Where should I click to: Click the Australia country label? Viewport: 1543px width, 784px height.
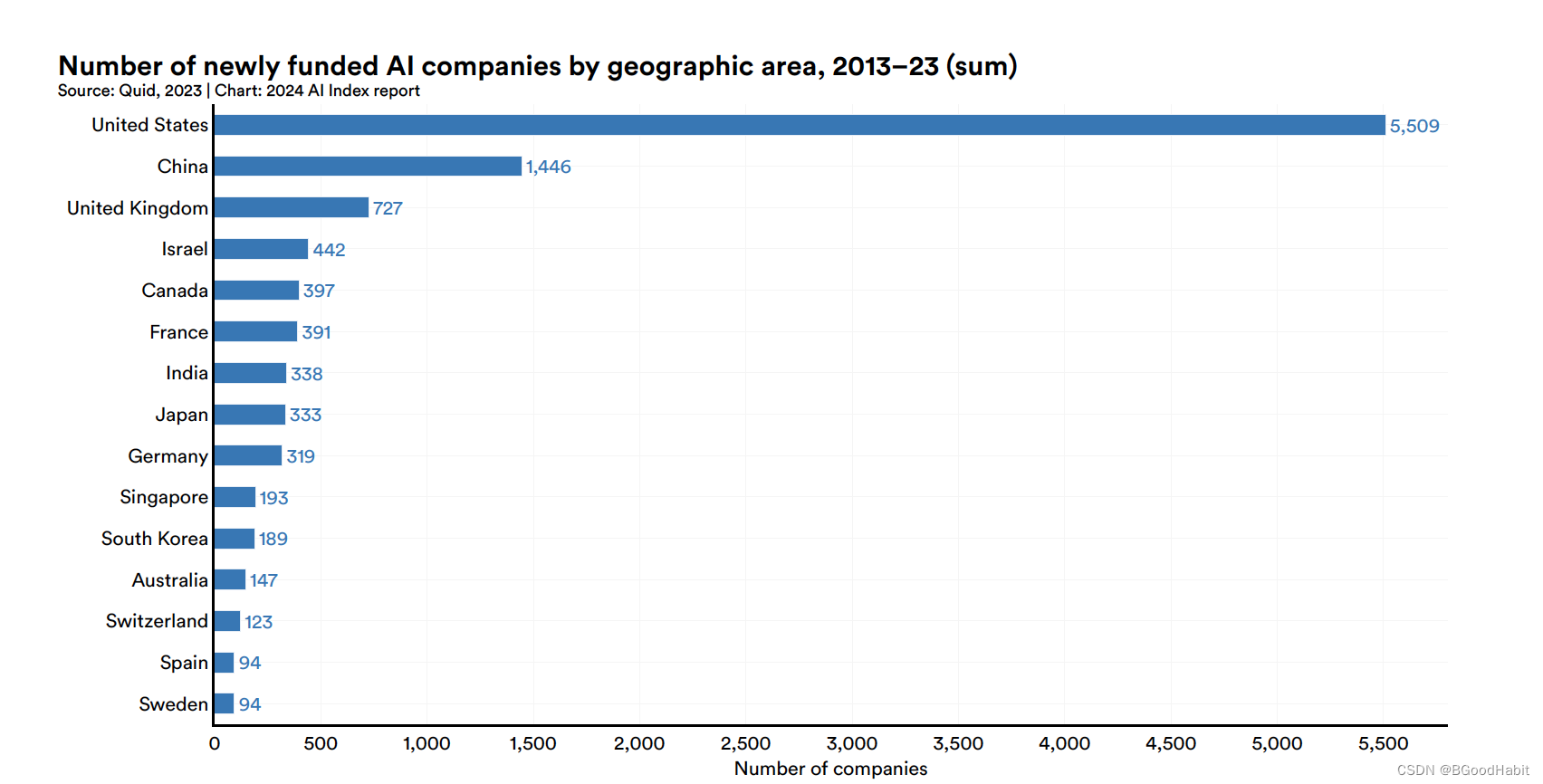pyautogui.click(x=170, y=580)
